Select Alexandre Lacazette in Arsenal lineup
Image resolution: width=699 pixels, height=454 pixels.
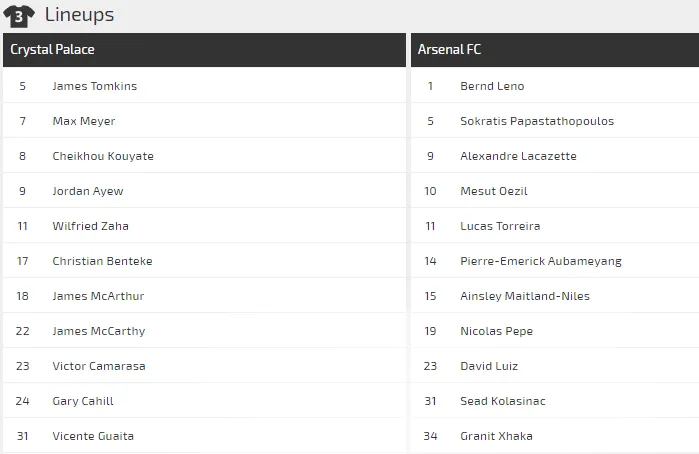tap(518, 156)
